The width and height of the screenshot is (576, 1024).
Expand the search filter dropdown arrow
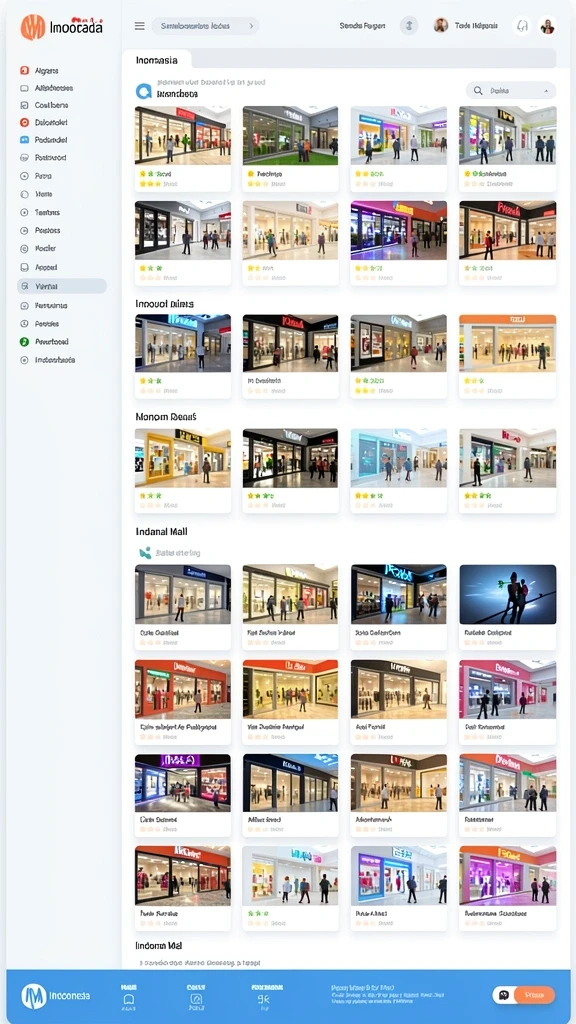coord(547,91)
